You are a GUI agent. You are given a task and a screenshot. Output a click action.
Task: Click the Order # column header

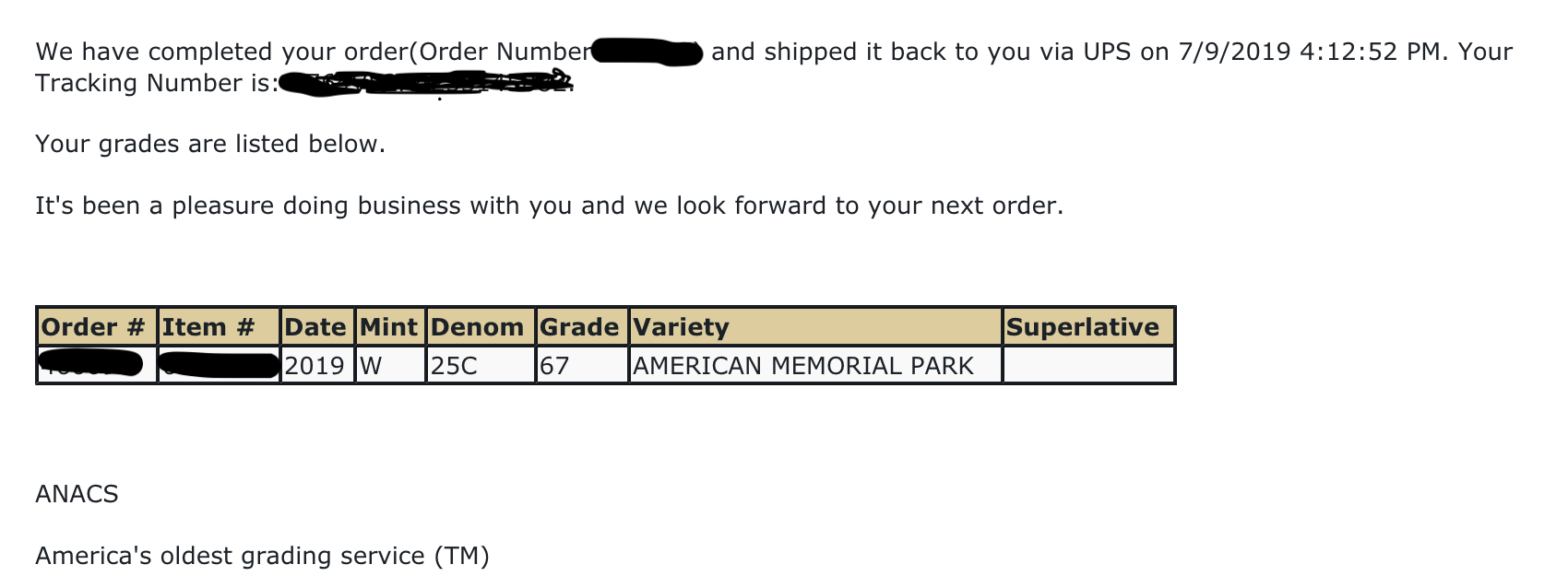[x=93, y=327]
